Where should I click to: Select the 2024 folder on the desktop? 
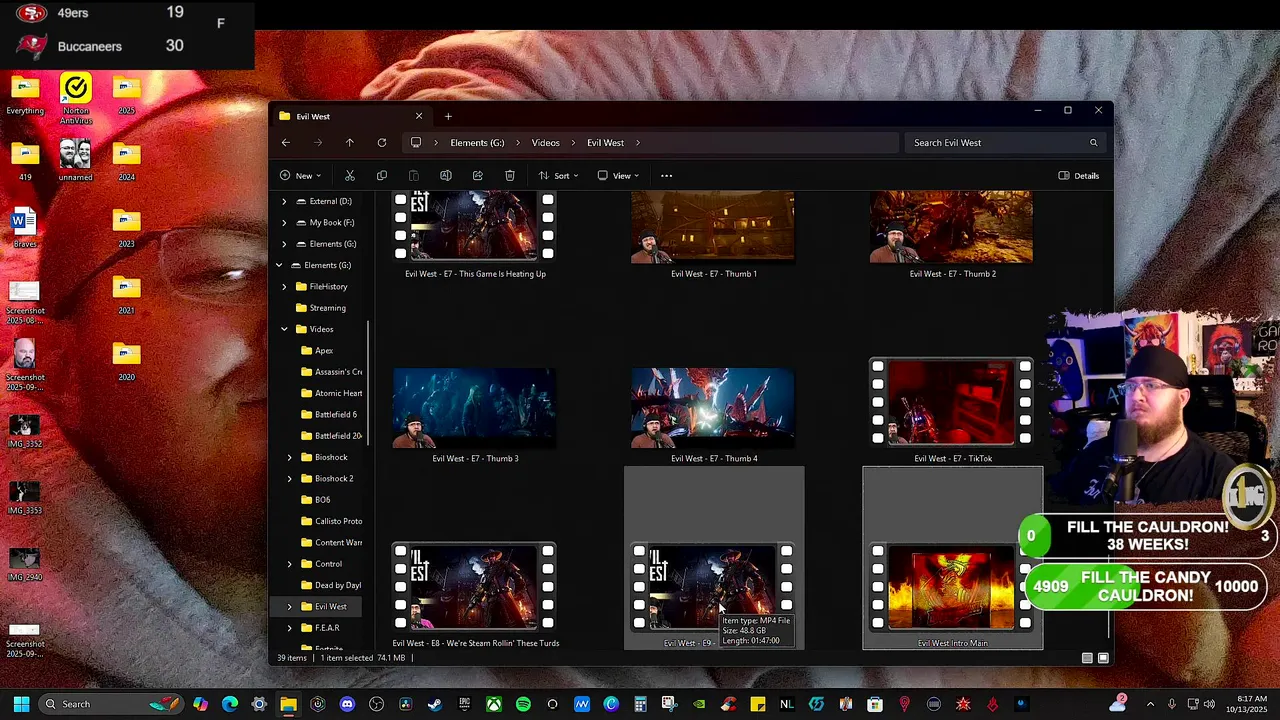tap(127, 162)
